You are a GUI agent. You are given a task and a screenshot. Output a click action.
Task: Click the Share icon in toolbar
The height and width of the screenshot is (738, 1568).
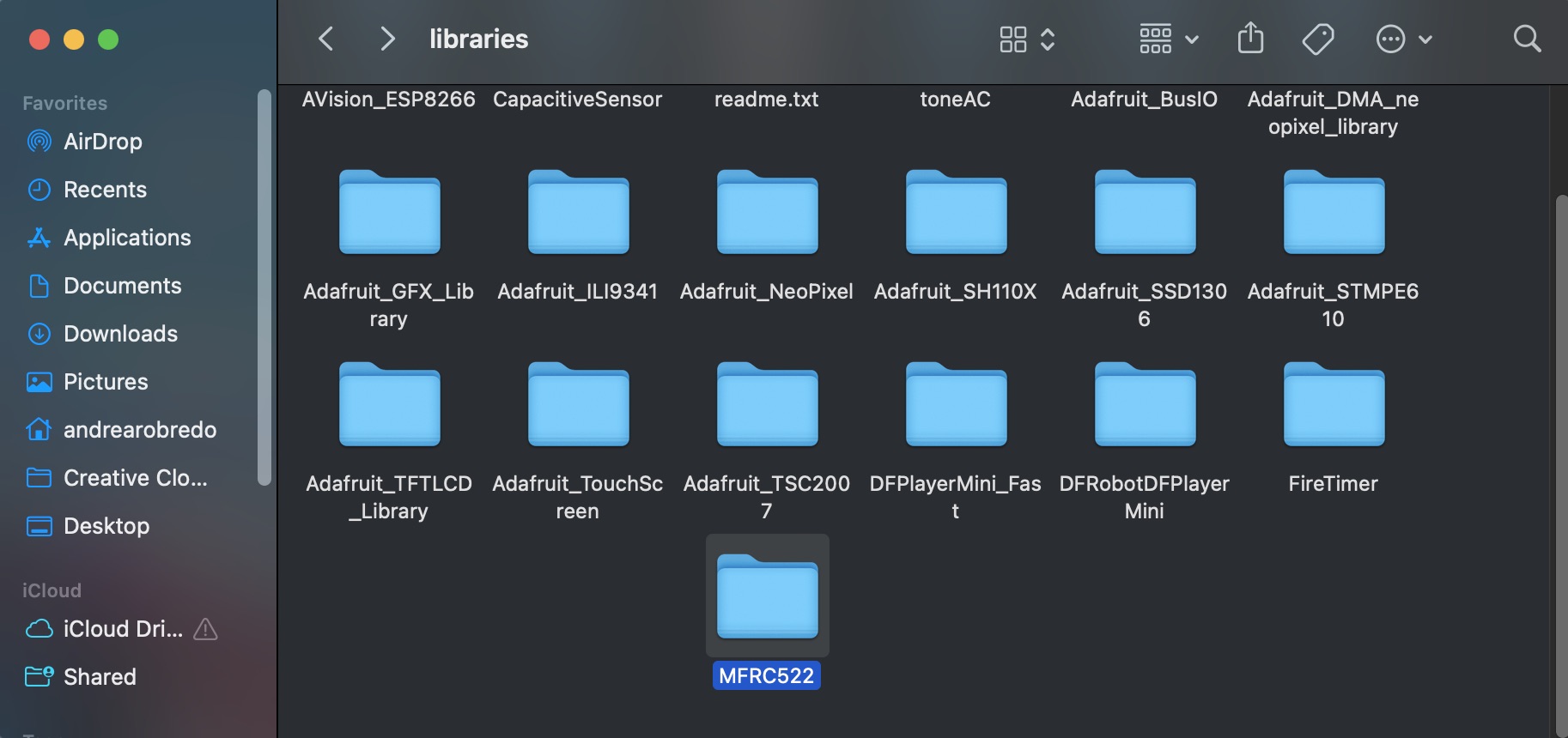1250,38
